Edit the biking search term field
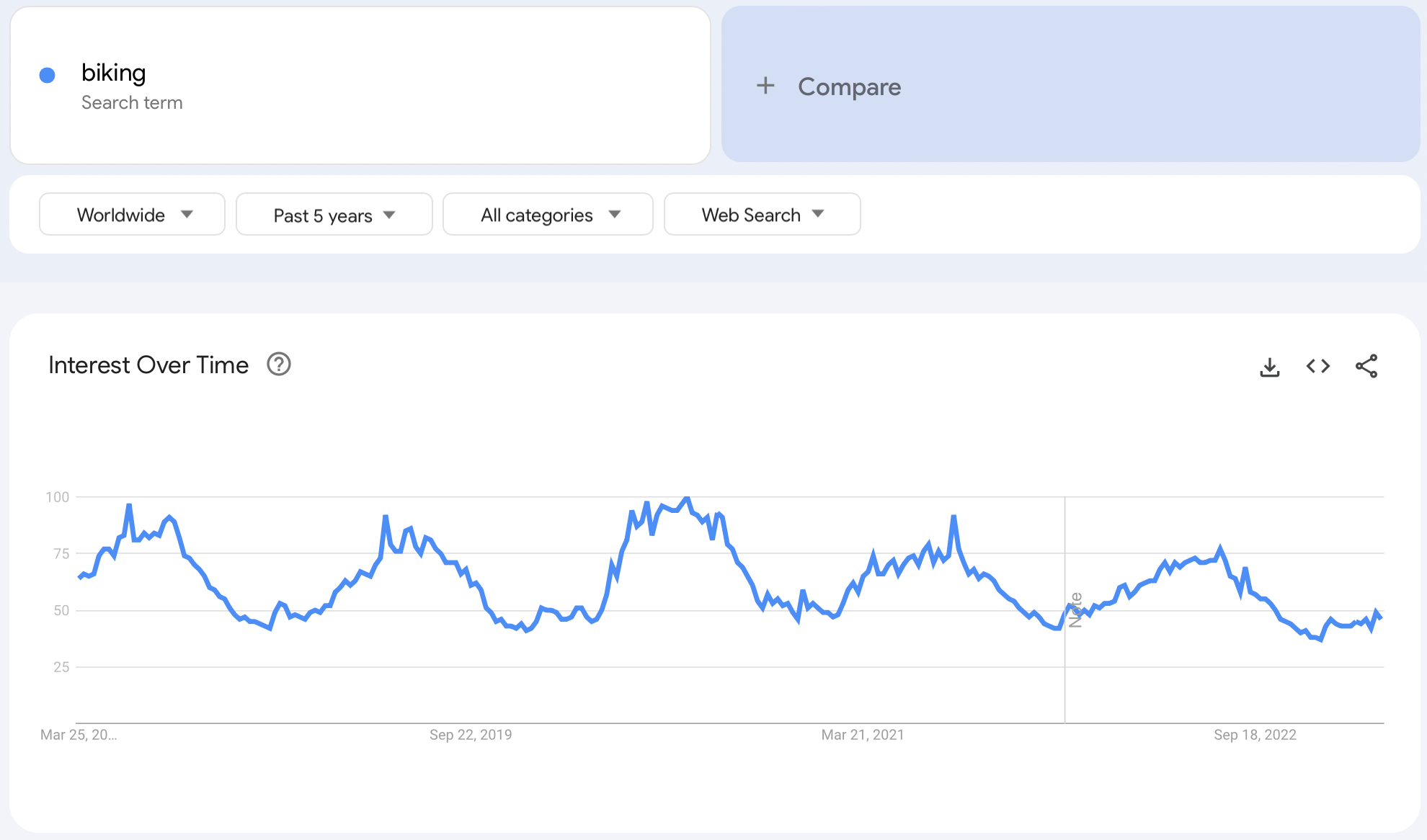Image resolution: width=1427 pixels, height=840 pixels. pos(114,73)
